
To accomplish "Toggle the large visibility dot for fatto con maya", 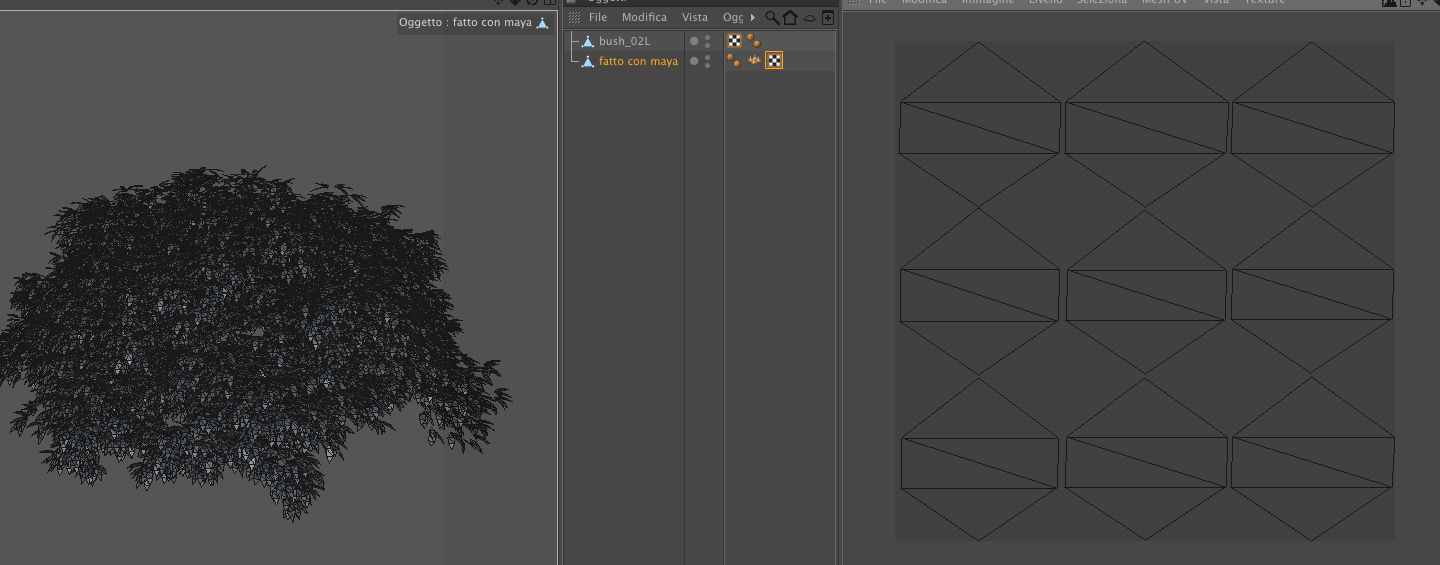I will click(694, 61).
